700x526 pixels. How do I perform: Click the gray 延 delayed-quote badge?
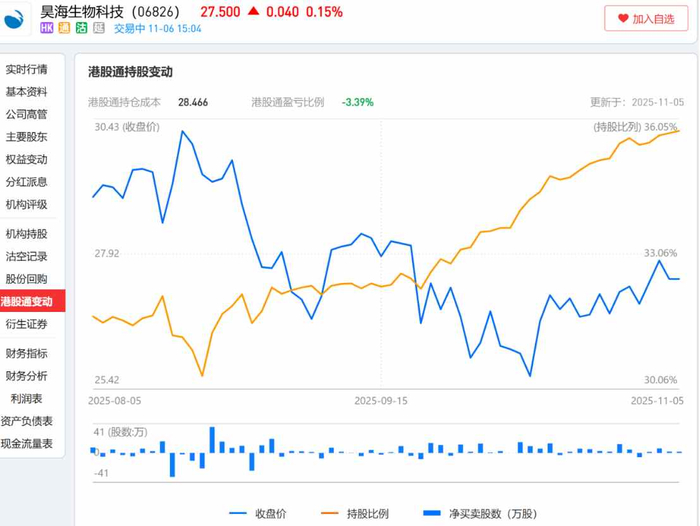coord(98,28)
